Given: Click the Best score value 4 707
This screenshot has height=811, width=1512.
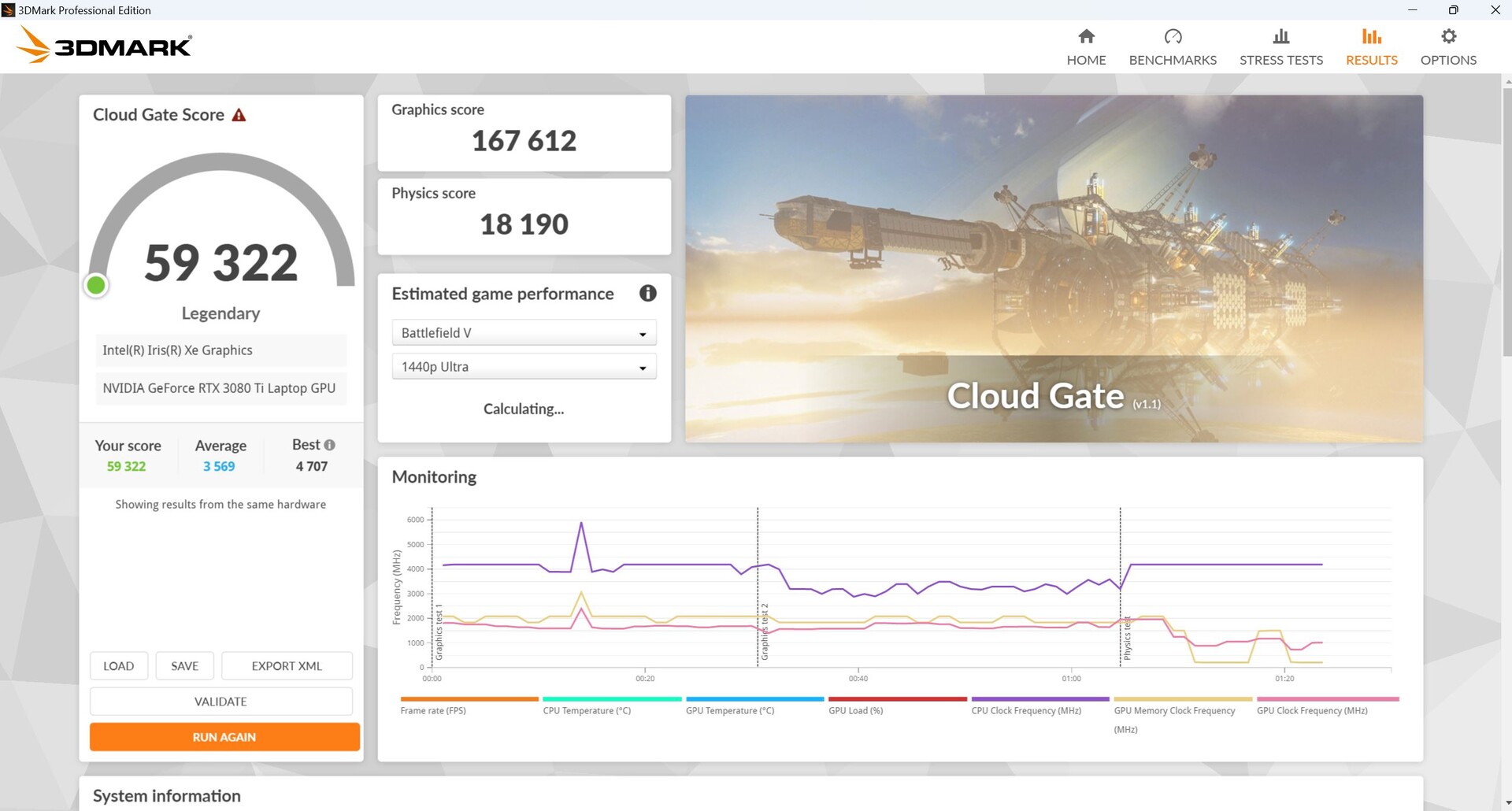Looking at the screenshot, I should click(x=312, y=466).
